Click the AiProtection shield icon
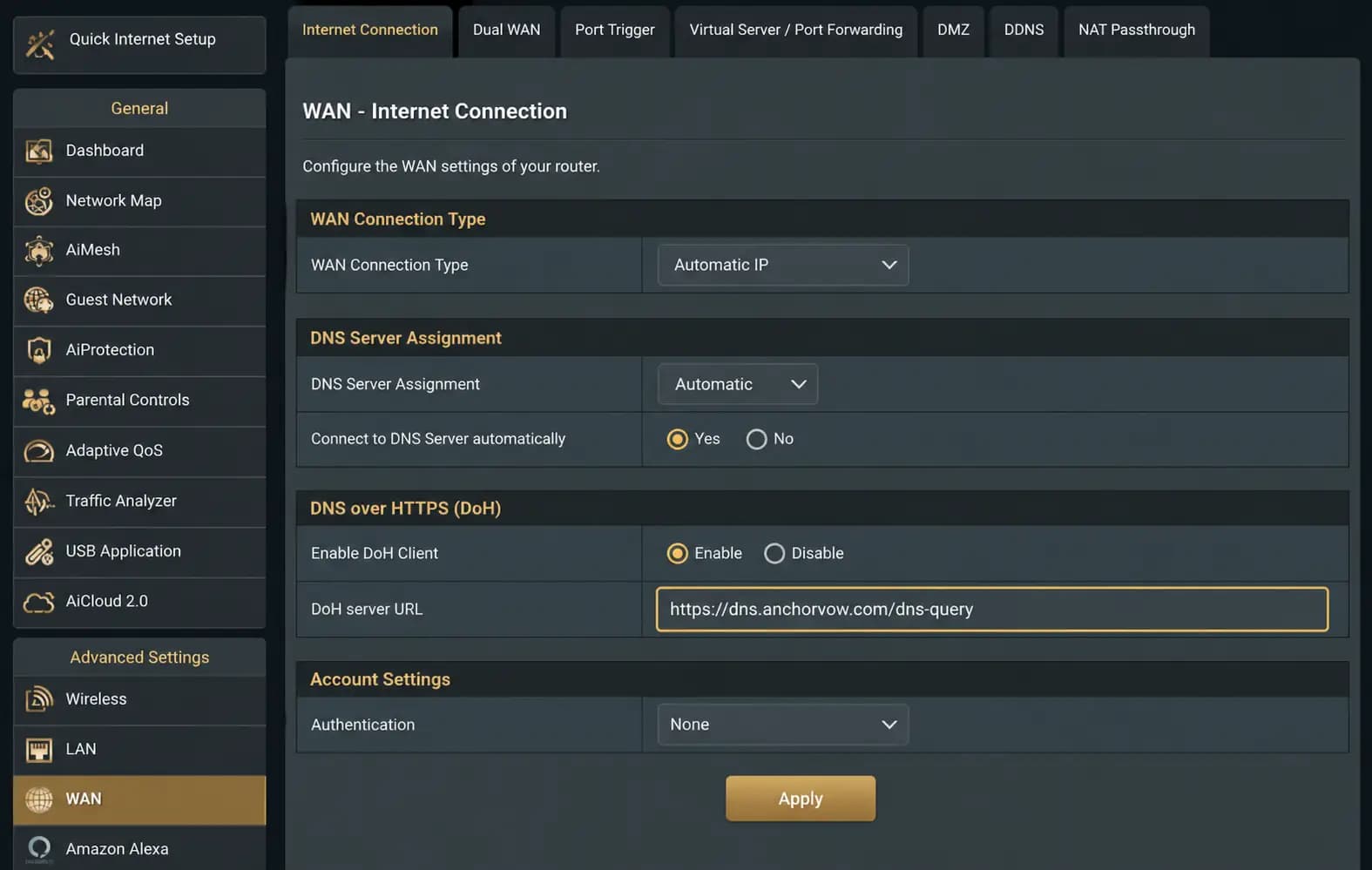 [x=38, y=350]
